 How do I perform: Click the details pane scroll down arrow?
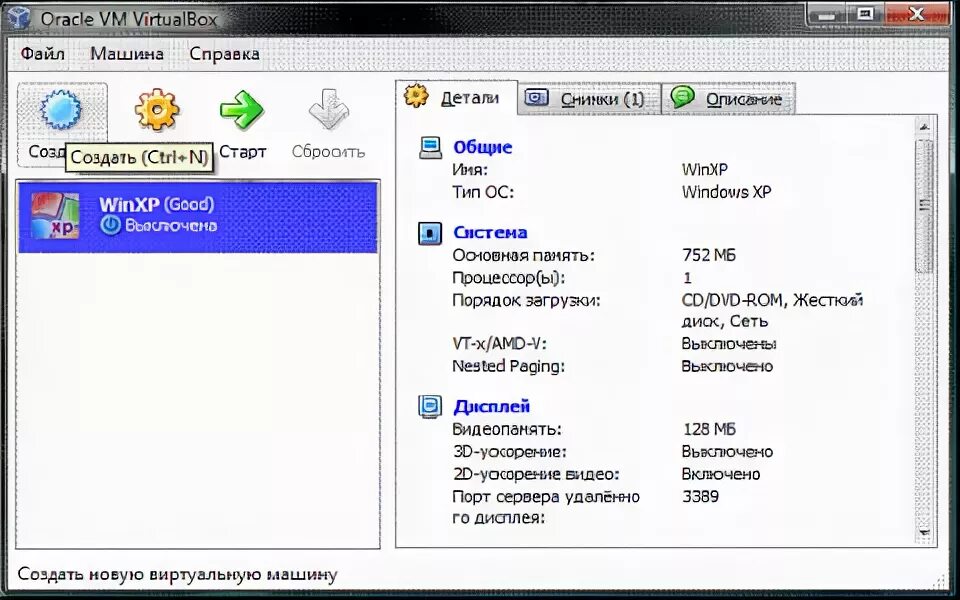click(924, 532)
